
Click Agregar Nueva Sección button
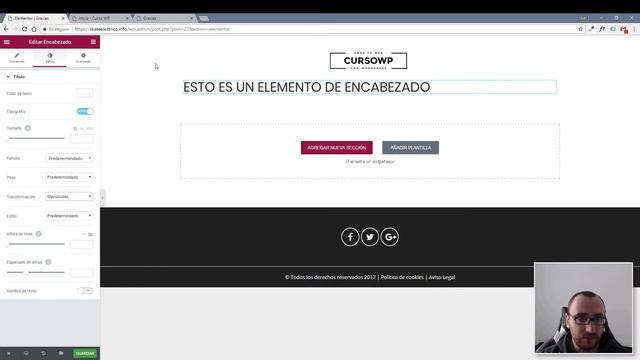click(337, 147)
